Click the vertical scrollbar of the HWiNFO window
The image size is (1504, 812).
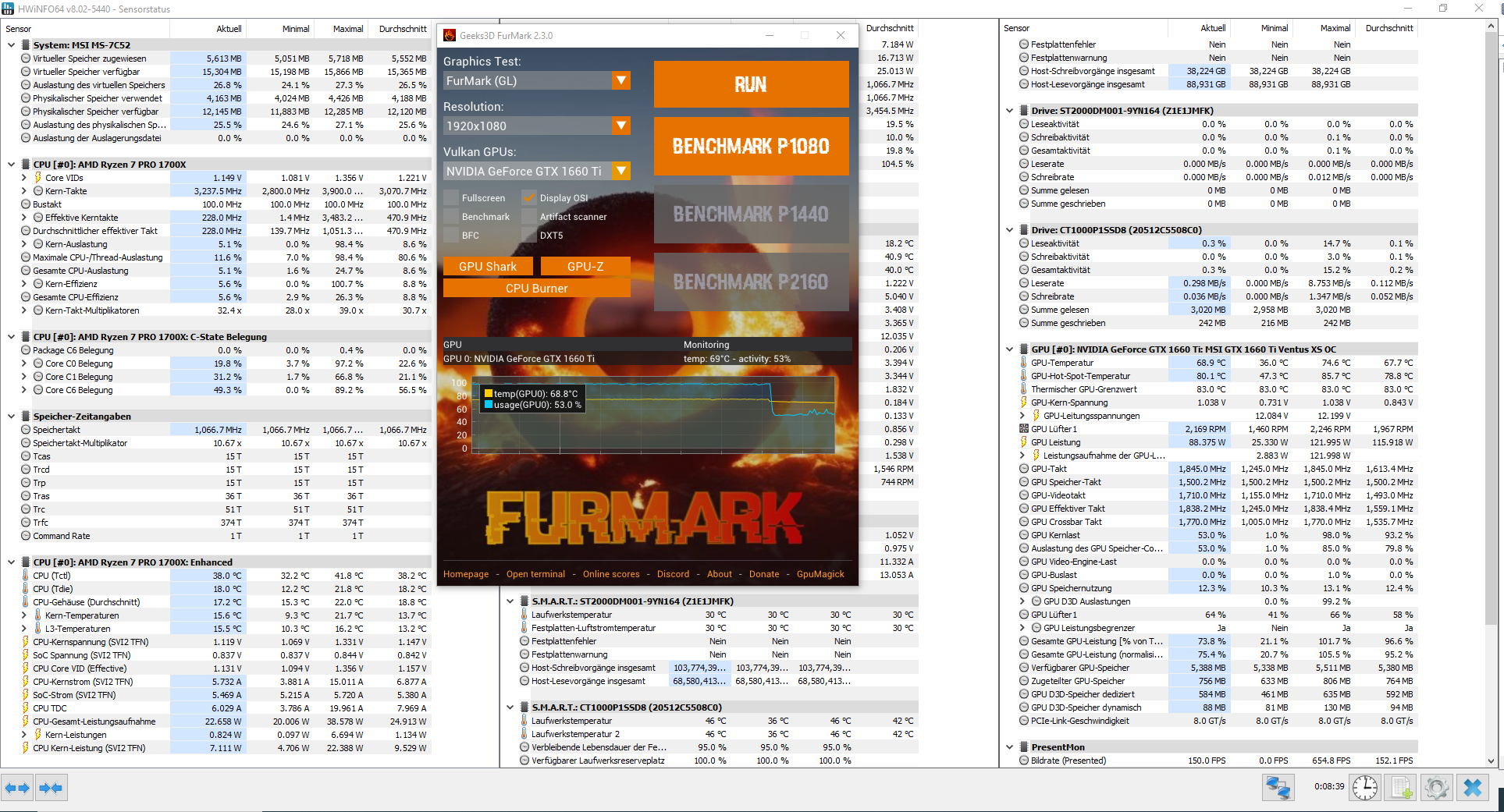pos(1491,393)
